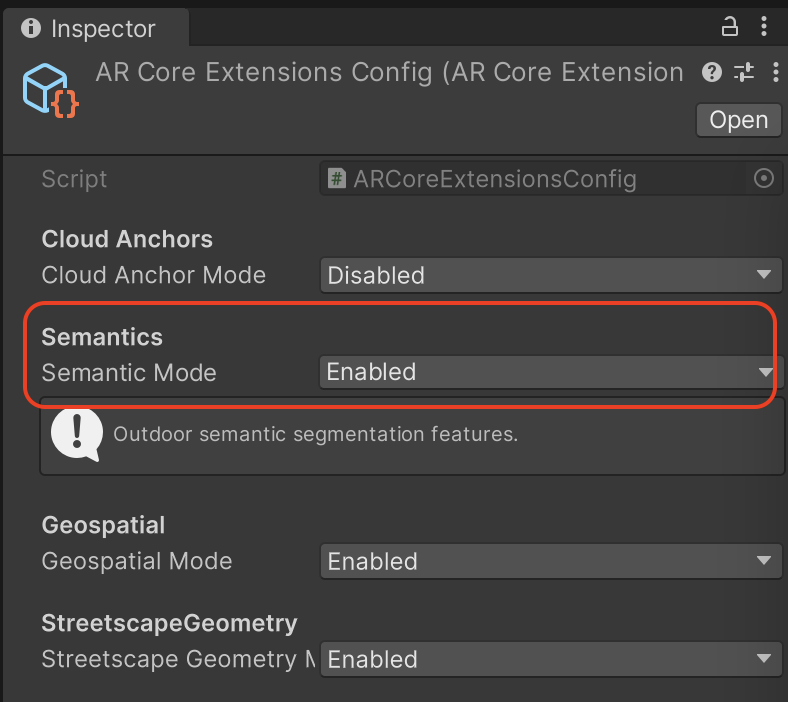Open the Geospatial Mode dropdown
The width and height of the screenshot is (788, 702).
(x=550, y=561)
